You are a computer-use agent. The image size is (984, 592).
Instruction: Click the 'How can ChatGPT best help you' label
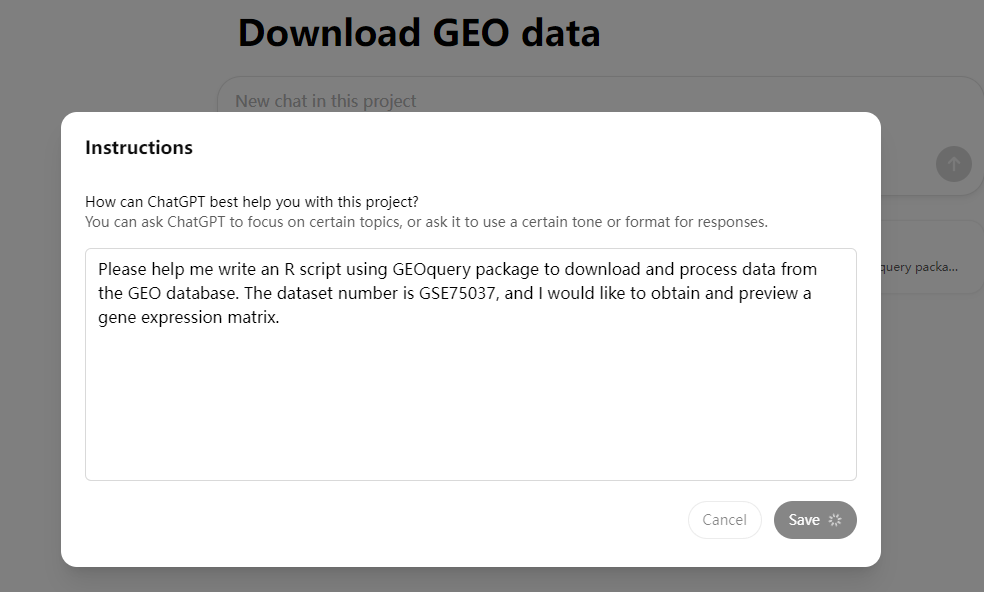point(252,202)
